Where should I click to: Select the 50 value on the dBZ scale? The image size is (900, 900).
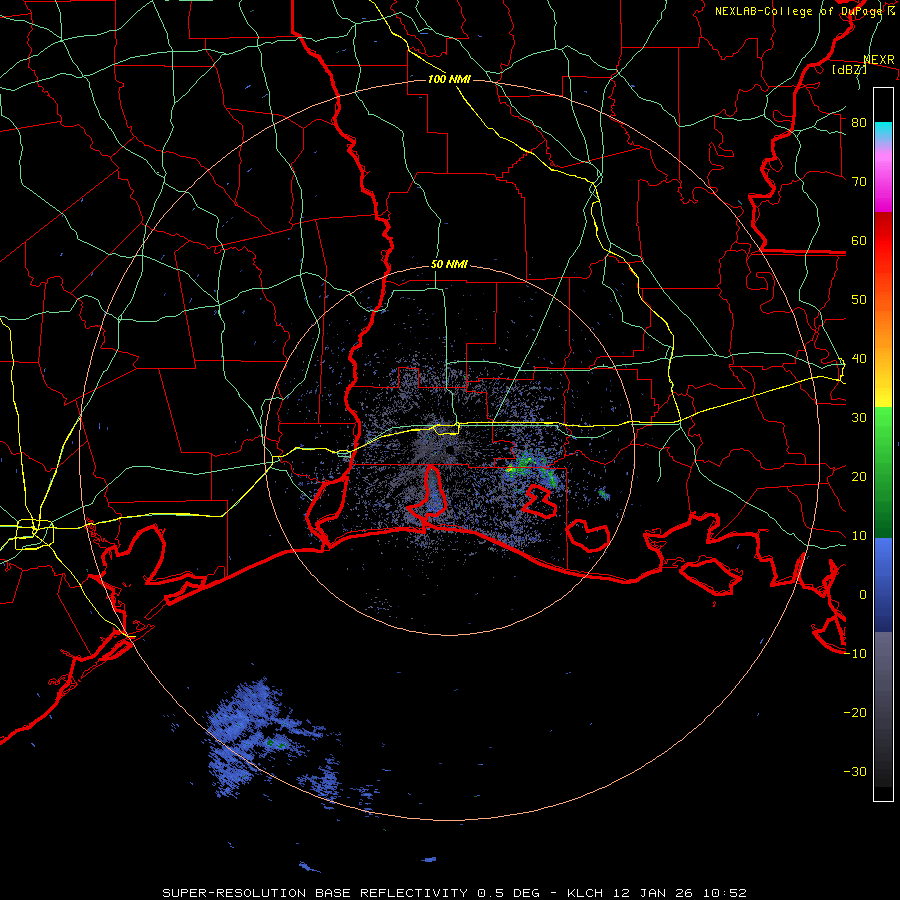[859, 300]
